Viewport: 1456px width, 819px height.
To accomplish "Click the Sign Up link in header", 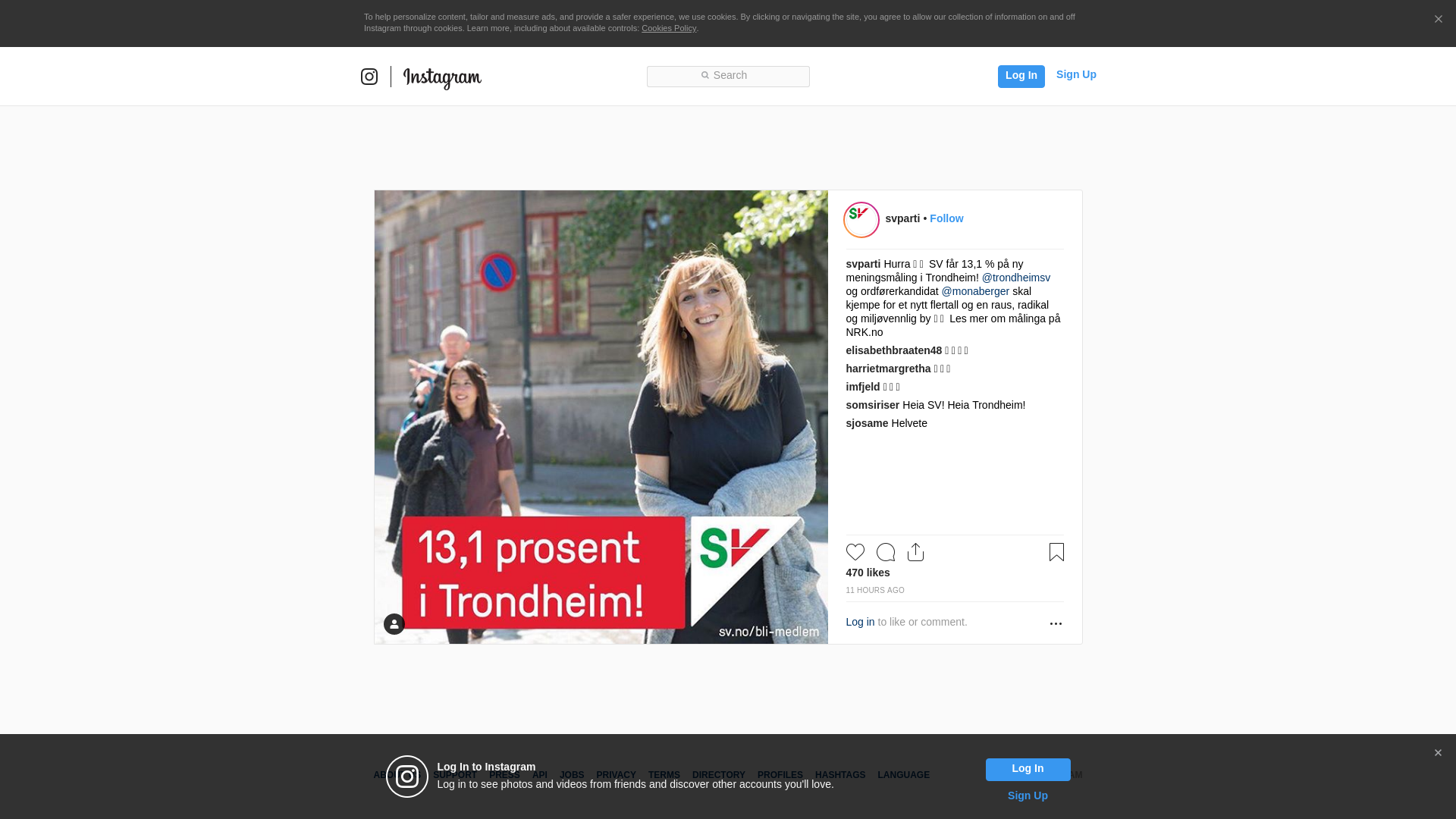I will [x=1076, y=74].
